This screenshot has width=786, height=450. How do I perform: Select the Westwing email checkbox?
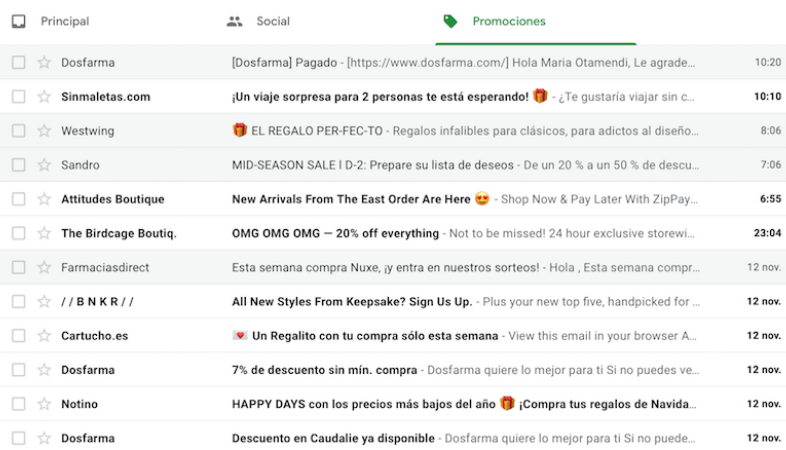tap(19, 131)
